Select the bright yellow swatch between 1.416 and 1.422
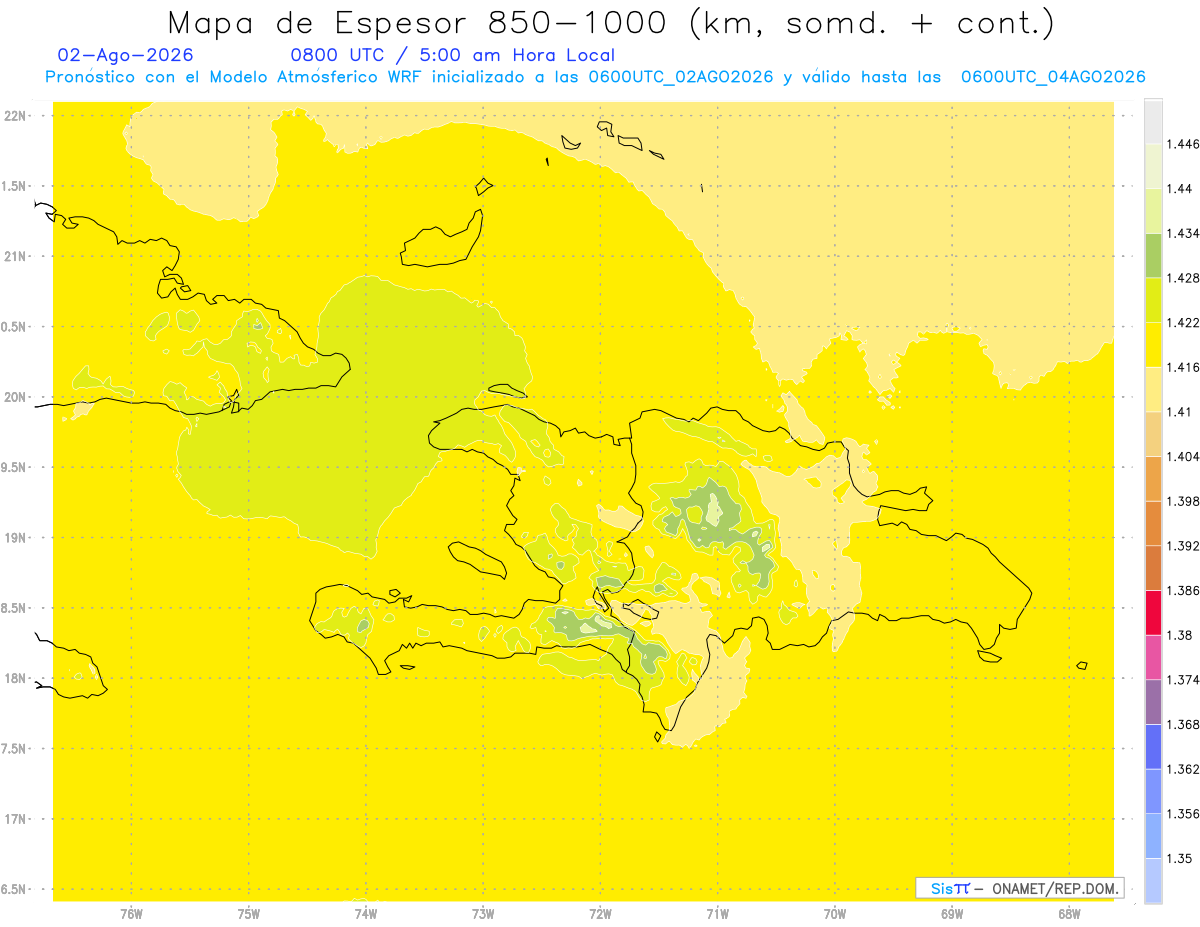The height and width of the screenshot is (927, 1200). click(x=1153, y=344)
